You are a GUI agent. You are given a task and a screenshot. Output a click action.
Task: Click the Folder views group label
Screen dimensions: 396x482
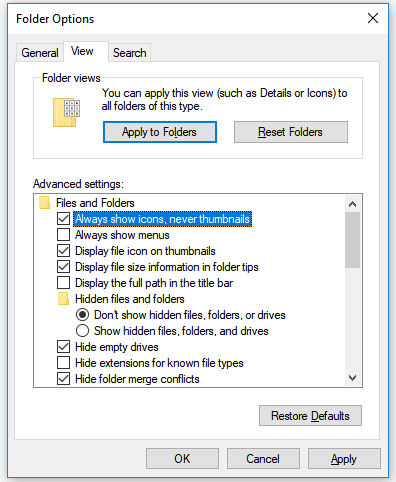point(71,78)
